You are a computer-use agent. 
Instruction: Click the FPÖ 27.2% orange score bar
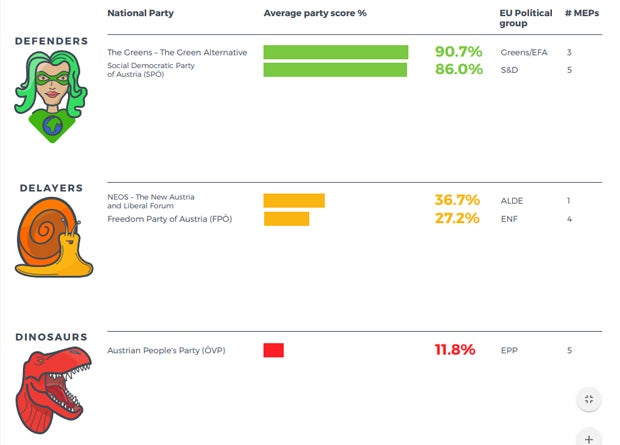coord(286,219)
